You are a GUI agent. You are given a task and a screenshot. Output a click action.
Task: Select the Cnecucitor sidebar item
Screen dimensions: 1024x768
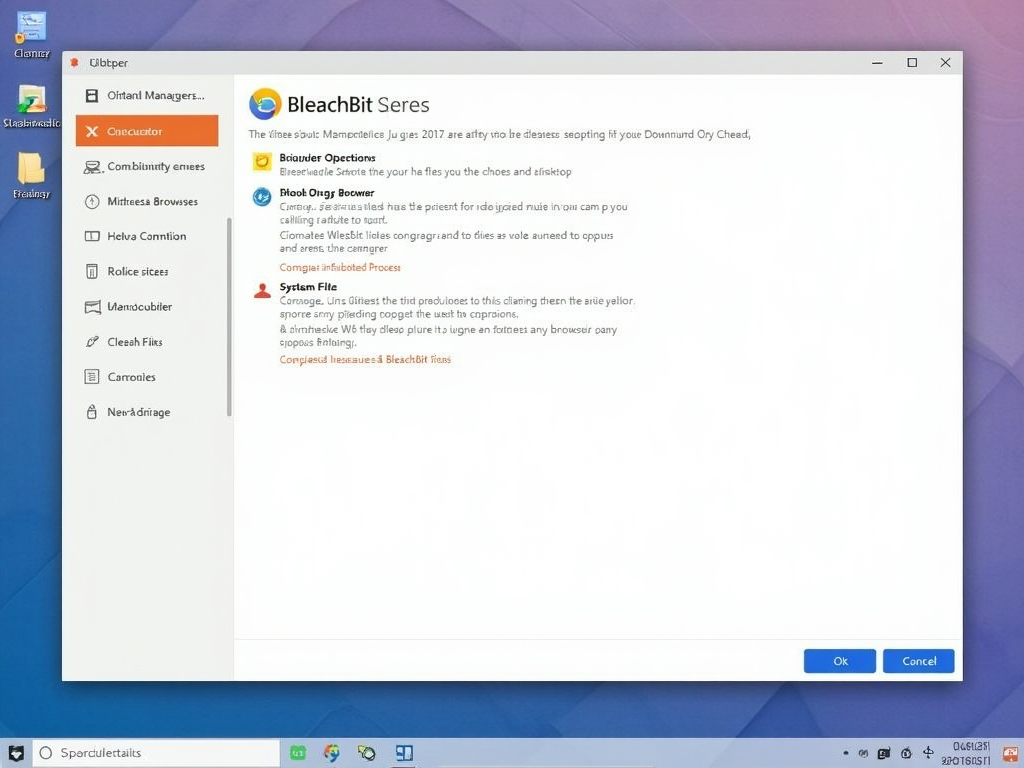147,131
